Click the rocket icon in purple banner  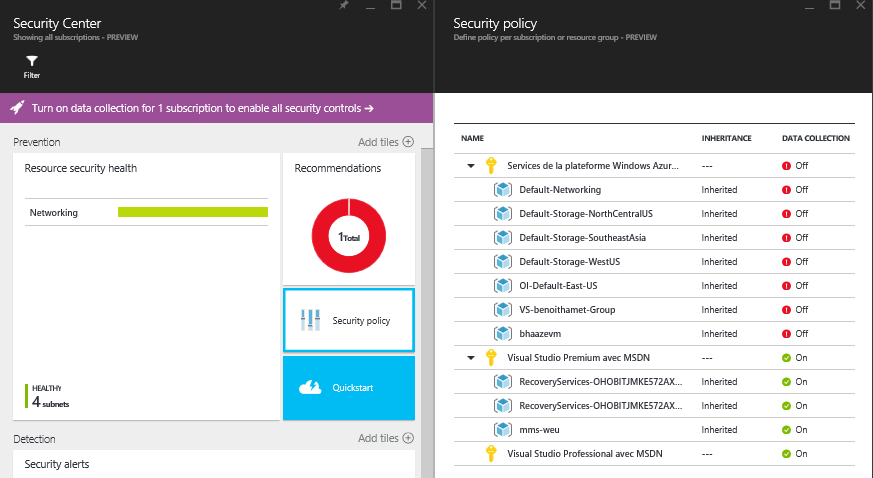tap(18, 108)
